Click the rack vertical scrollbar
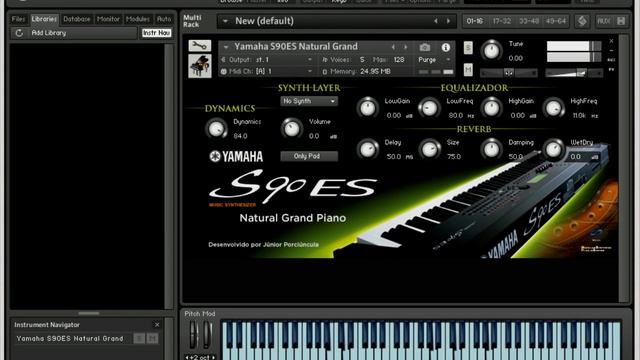Screen dimensions: 640x360 (x=623, y=168)
